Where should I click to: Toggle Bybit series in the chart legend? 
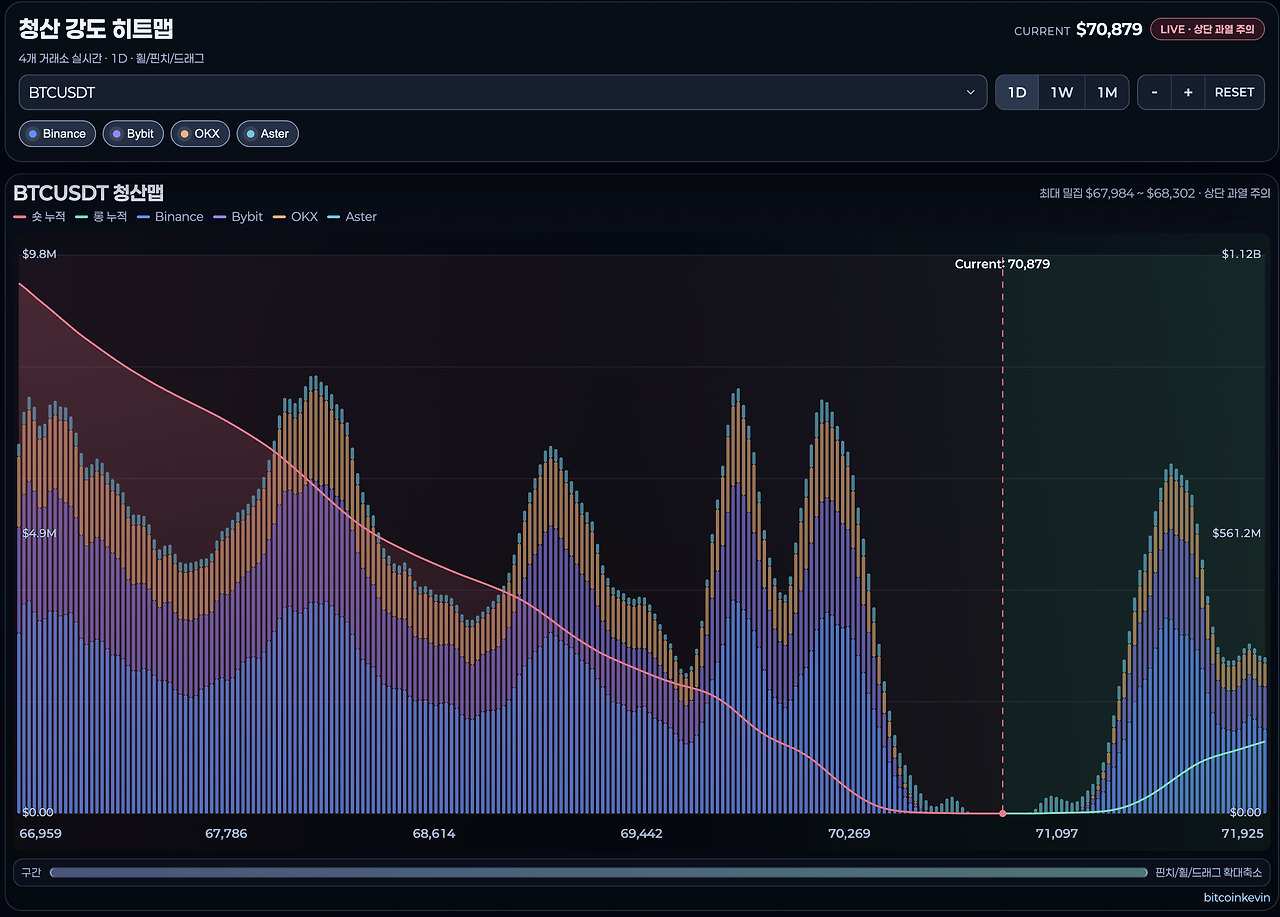[x=238, y=217]
